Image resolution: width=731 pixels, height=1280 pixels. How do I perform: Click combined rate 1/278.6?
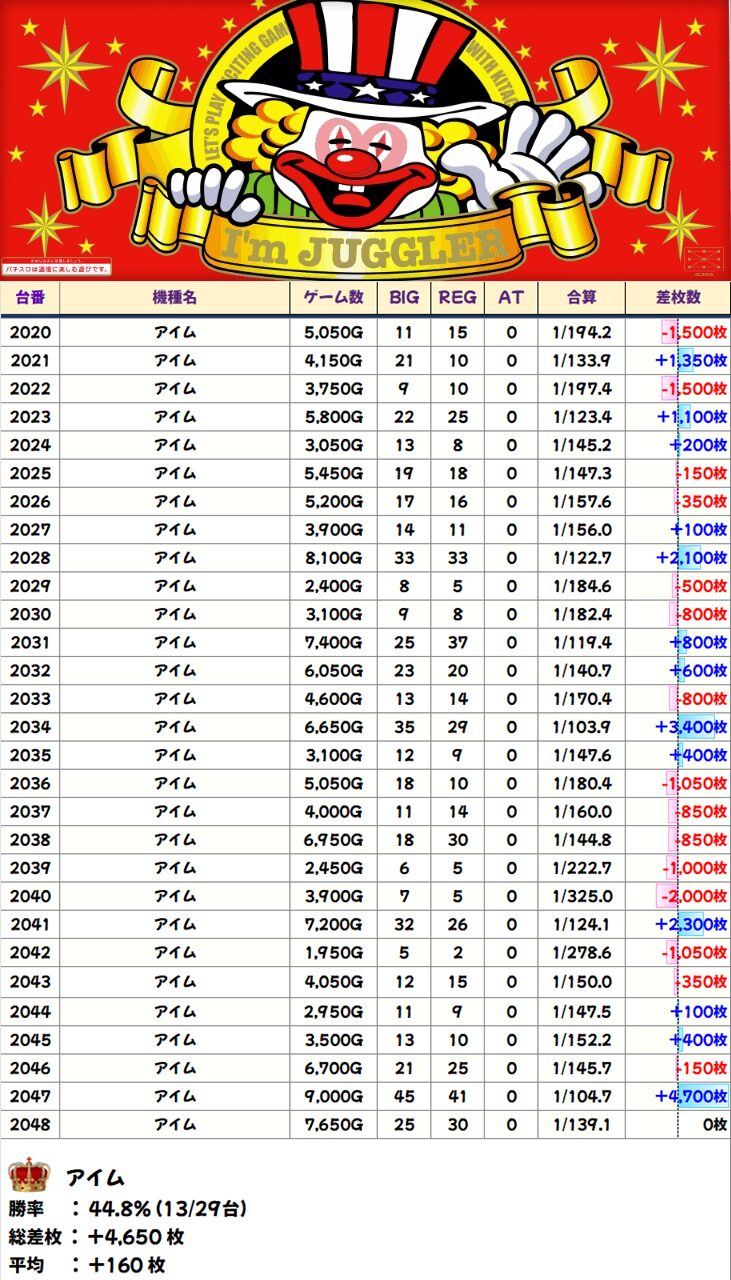click(x=581, y=953)
